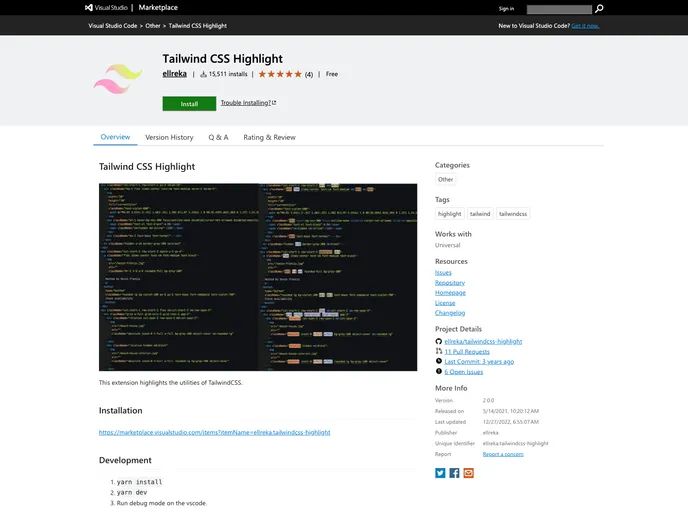688x512 pixels.
Task: Select the tailwindcss tag
Action: (x=513, y=214)
